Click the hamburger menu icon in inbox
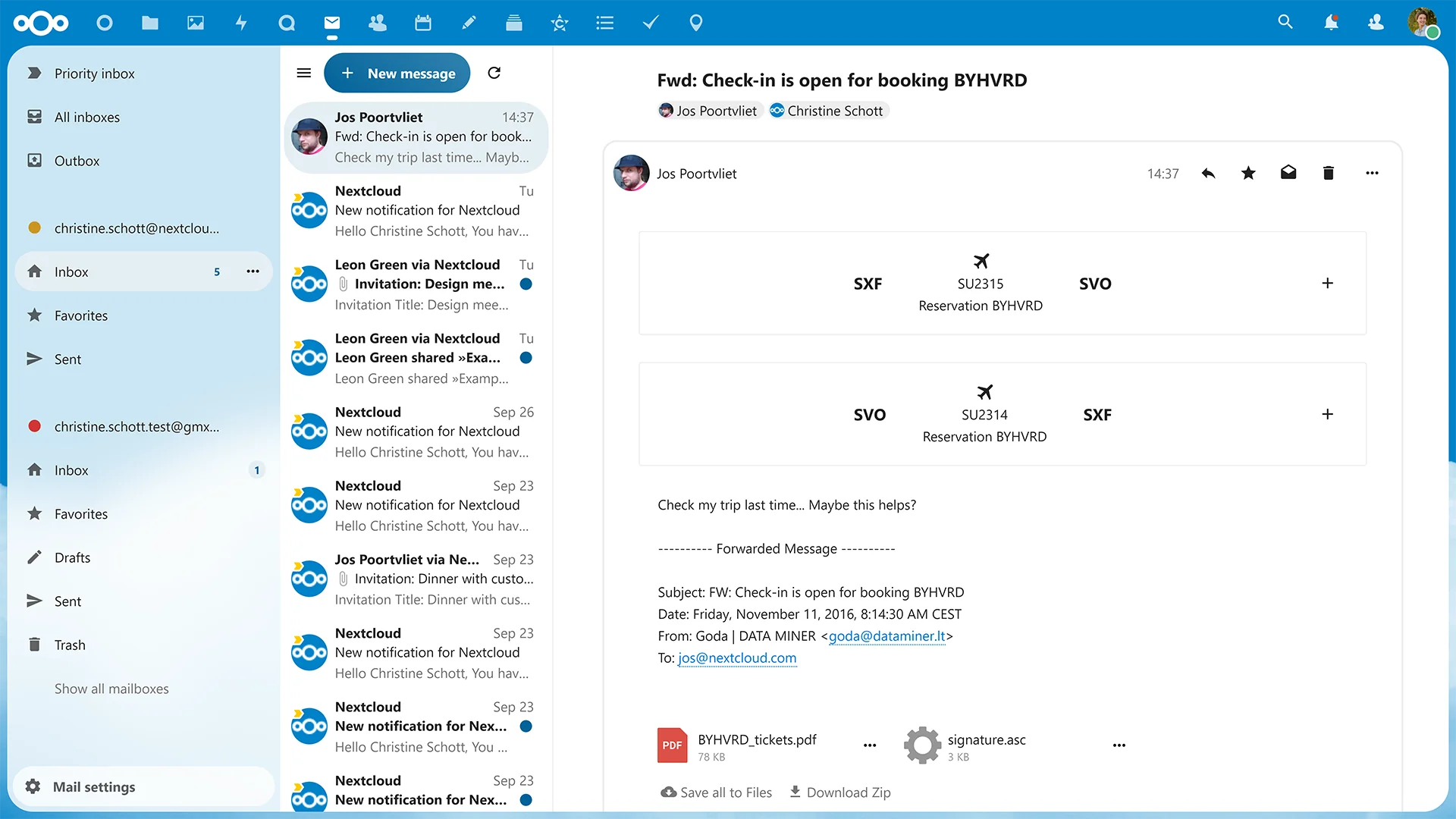This screenshot has width=1456, height=819. (303, 72)
